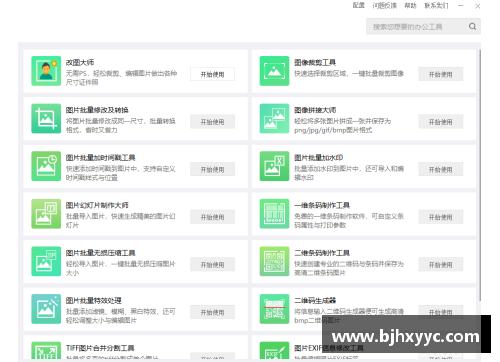Click the 二维条码制作工具 QR icon
This screenshot has height=362, width=500.
click(x=274, y=261)
